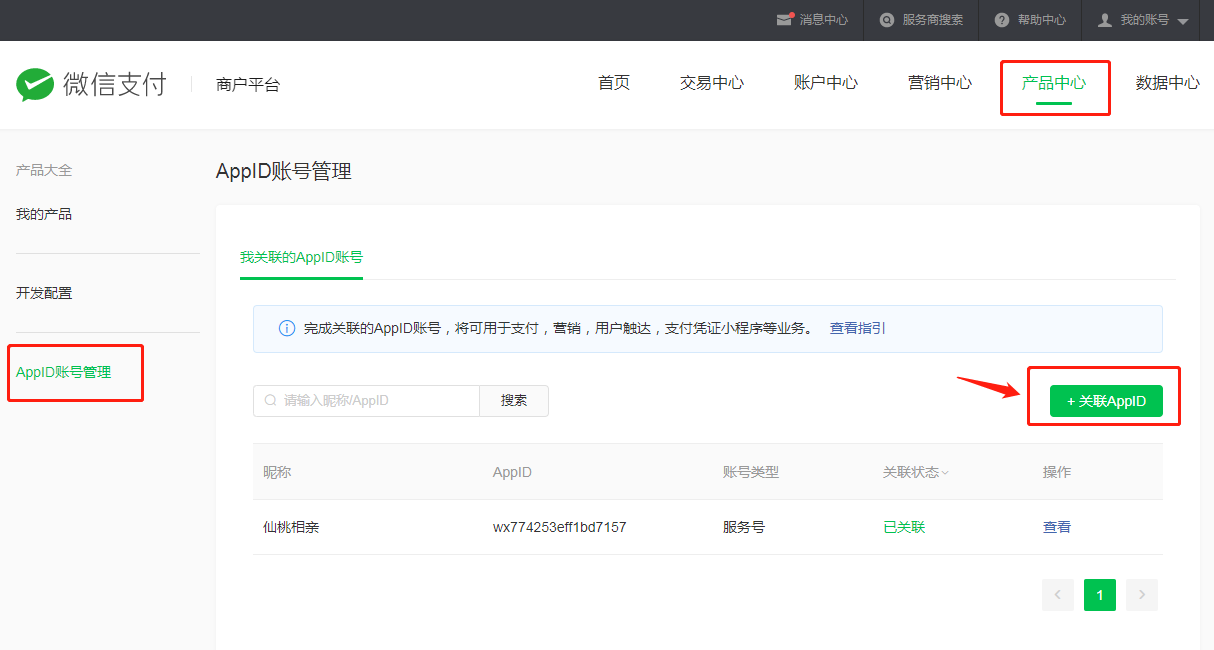Click the 查看指引 link

[x=858, y=328]
